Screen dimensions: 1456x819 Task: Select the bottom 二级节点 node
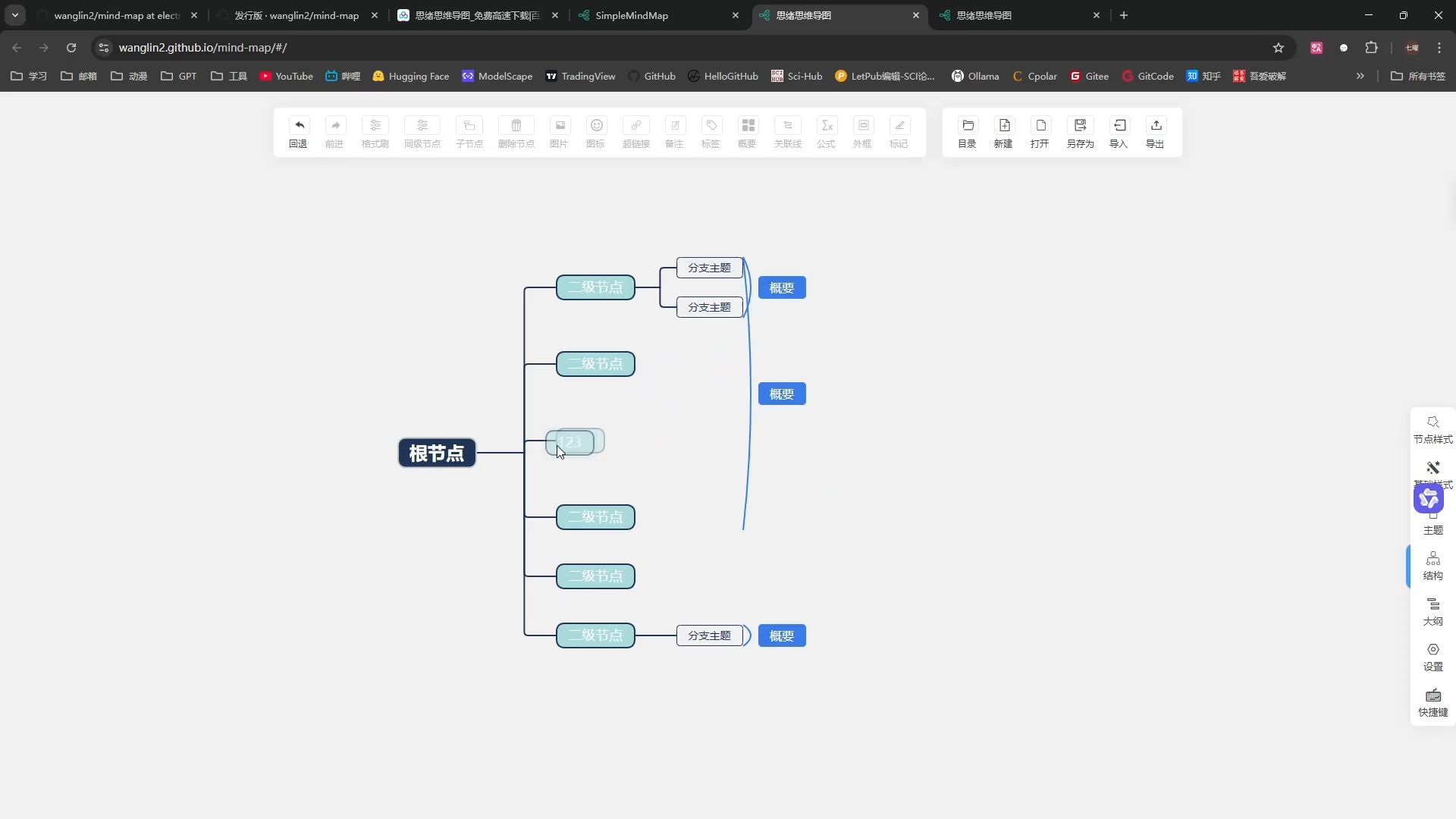coord(595,635)
